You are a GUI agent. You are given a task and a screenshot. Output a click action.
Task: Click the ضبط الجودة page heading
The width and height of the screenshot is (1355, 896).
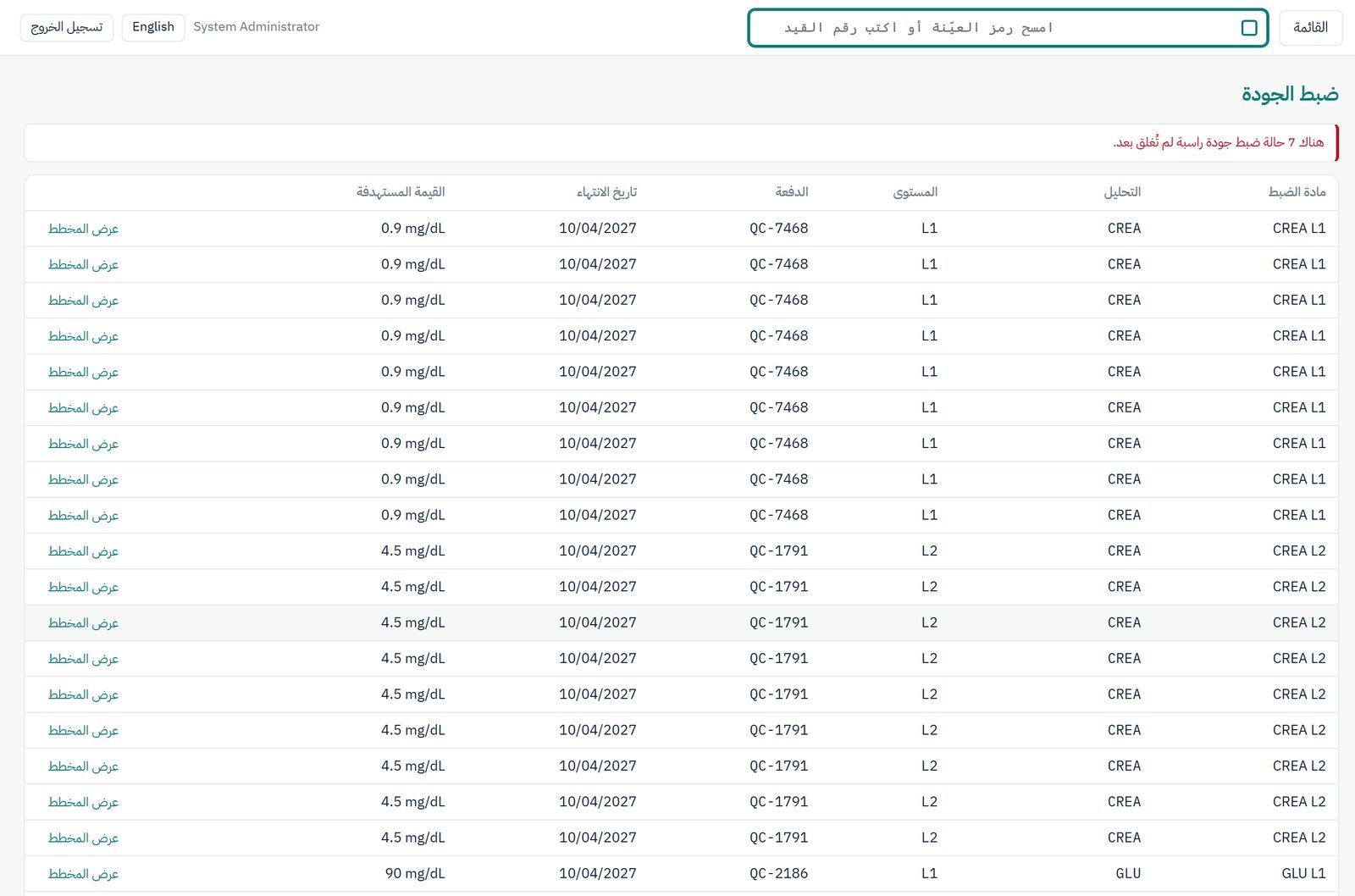coord(1290,94)
